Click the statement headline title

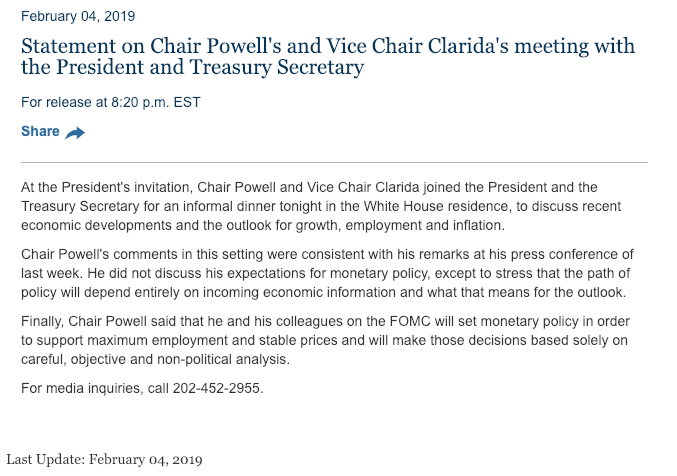[327, 58]
